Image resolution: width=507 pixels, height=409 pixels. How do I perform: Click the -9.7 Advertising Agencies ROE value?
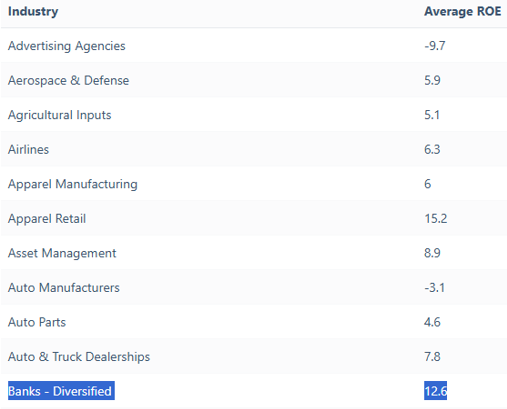coord(435,46)
